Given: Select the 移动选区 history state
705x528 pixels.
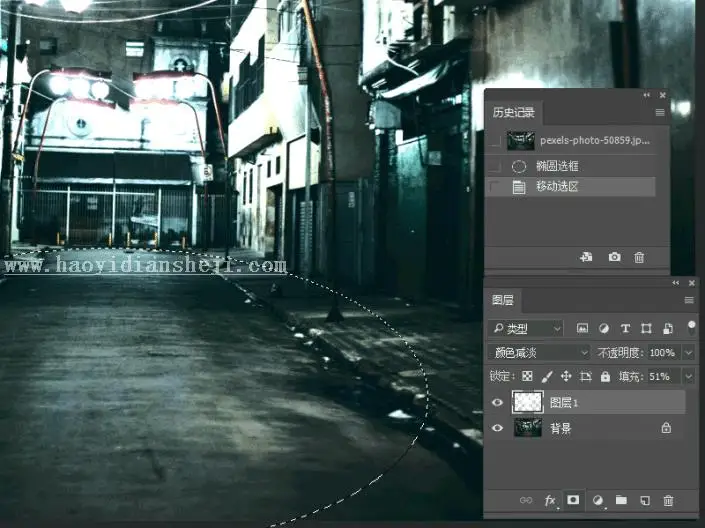Looking at the screenshot, I should coord(572,187).
